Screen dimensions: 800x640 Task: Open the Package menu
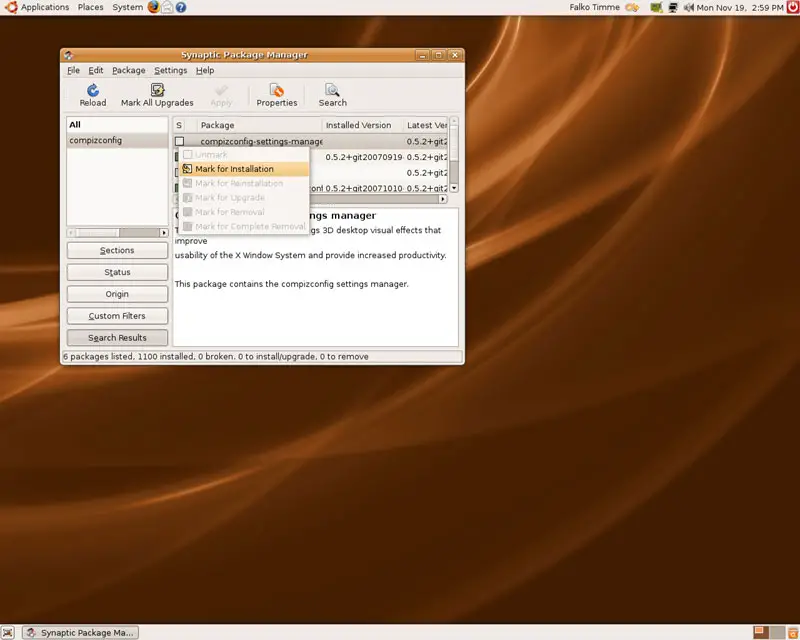tap(129, 70)
